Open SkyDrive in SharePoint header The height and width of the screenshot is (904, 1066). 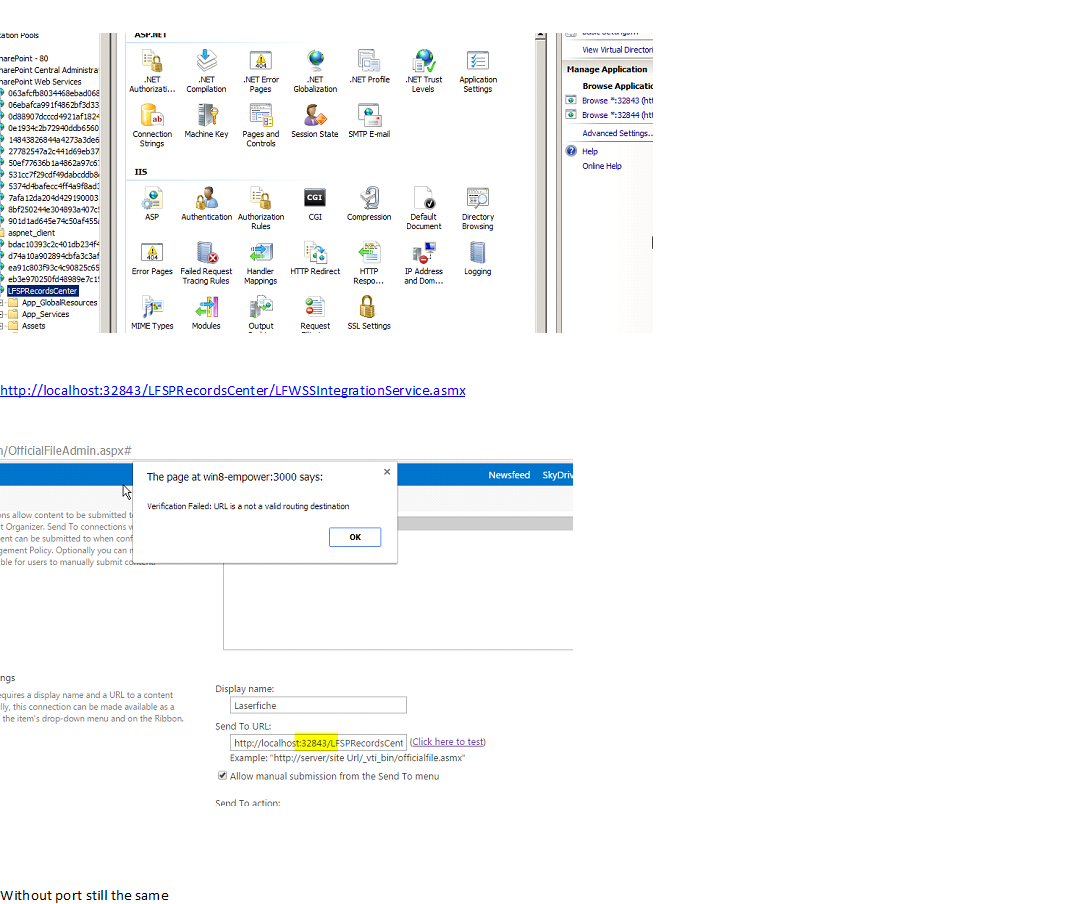pos(557,475)
